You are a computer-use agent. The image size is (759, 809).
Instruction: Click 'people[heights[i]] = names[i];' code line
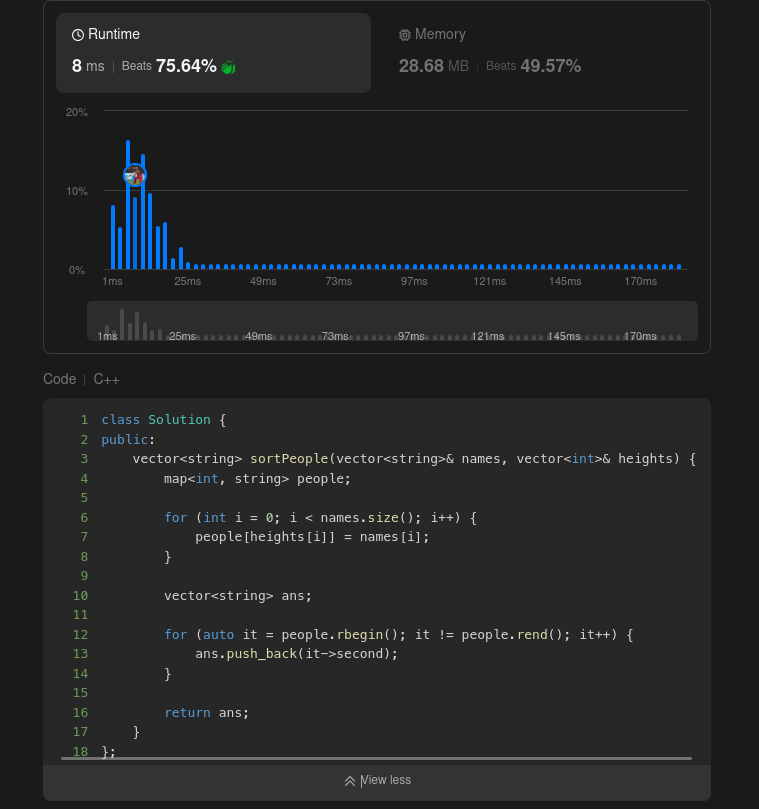pyautogui.click(x=312, y=537)
